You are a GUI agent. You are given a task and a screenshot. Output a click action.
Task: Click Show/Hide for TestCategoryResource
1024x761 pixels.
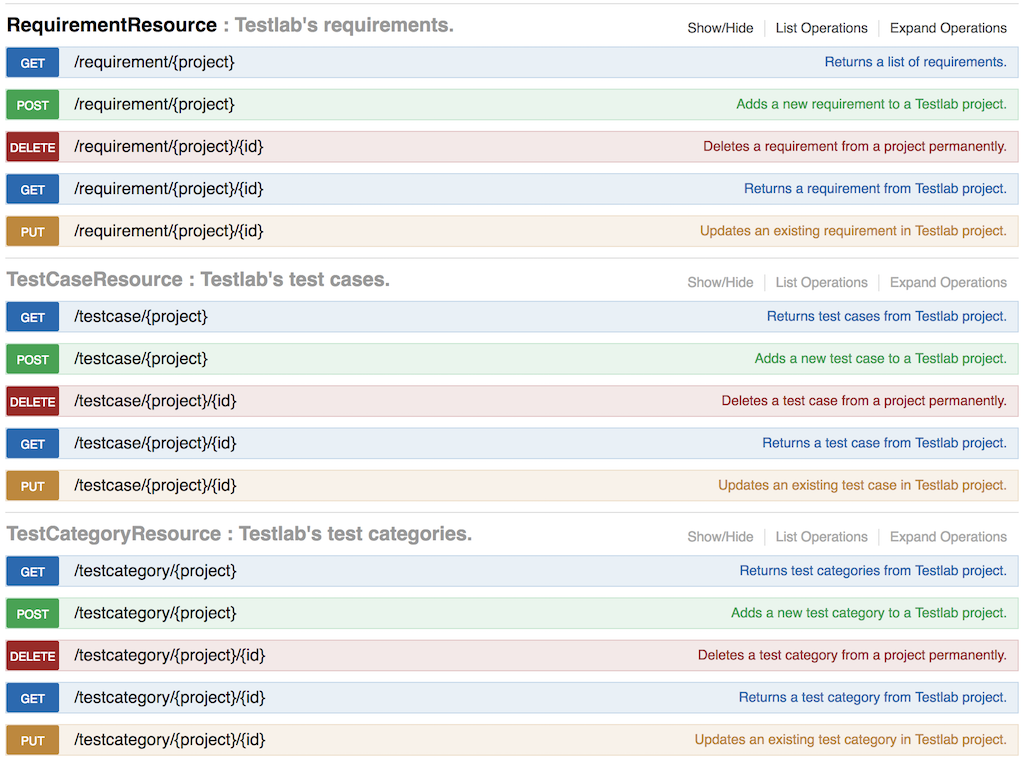(720, 537)
